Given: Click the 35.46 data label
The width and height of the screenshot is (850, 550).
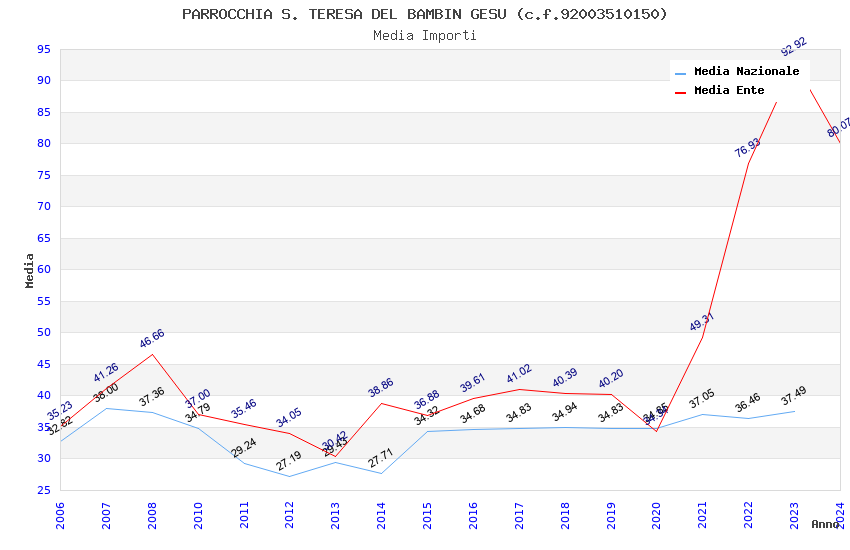Looking at the screenshot, I should pyautogui.click(x=243, y=409).
